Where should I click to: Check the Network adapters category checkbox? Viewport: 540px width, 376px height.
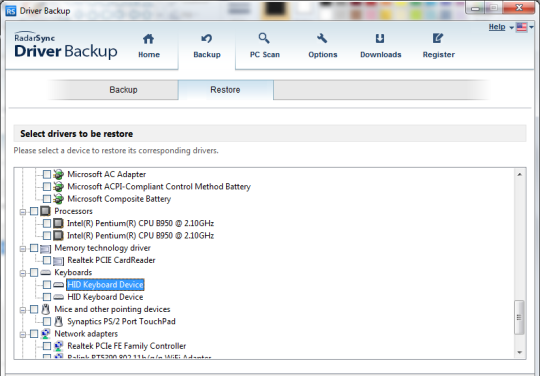34,334
